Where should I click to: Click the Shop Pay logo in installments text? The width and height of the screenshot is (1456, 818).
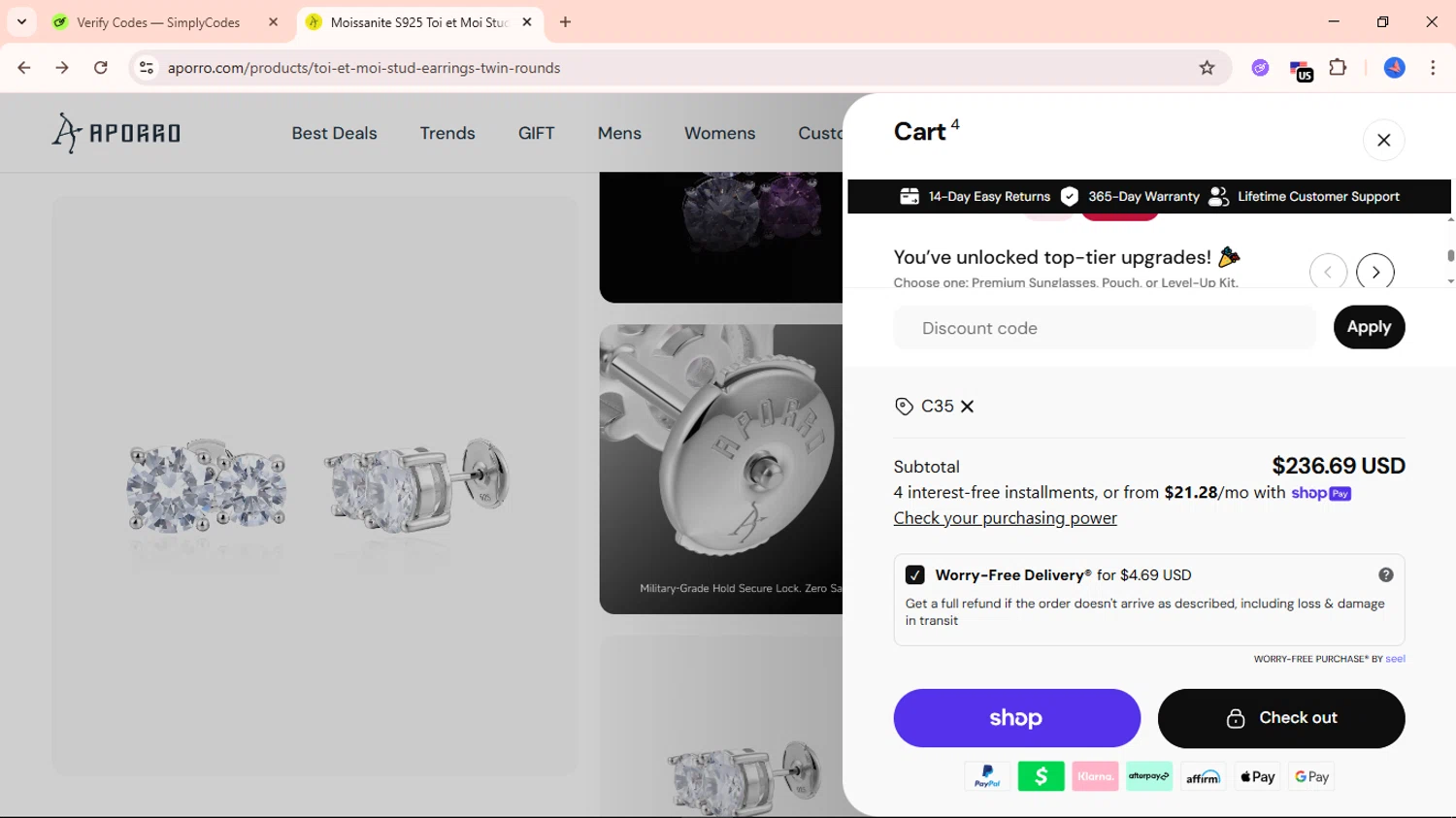[1321, 493]
